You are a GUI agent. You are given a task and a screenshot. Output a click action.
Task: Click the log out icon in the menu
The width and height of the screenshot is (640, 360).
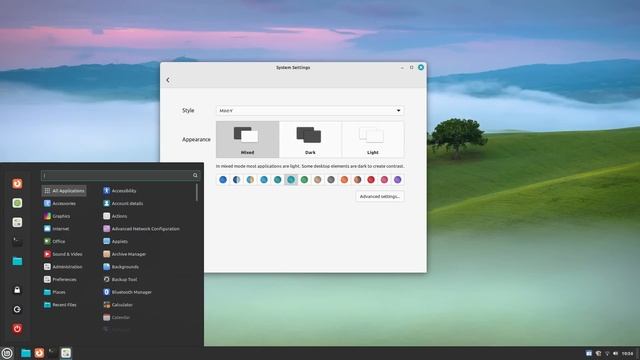pos(17,309)
